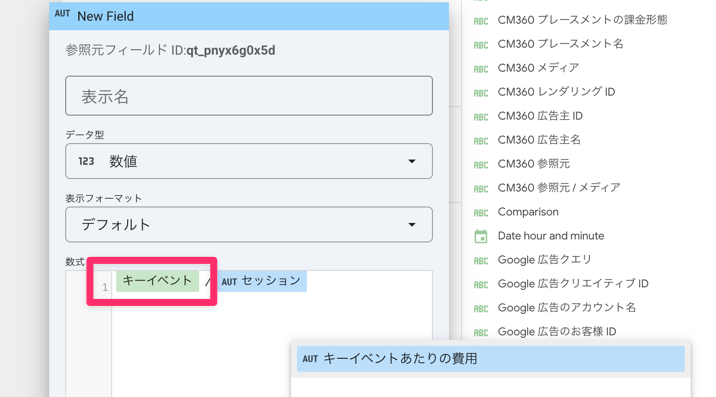Click the キーイベント chip in the formula
This screenshot has width=716, height=397.
158,281
